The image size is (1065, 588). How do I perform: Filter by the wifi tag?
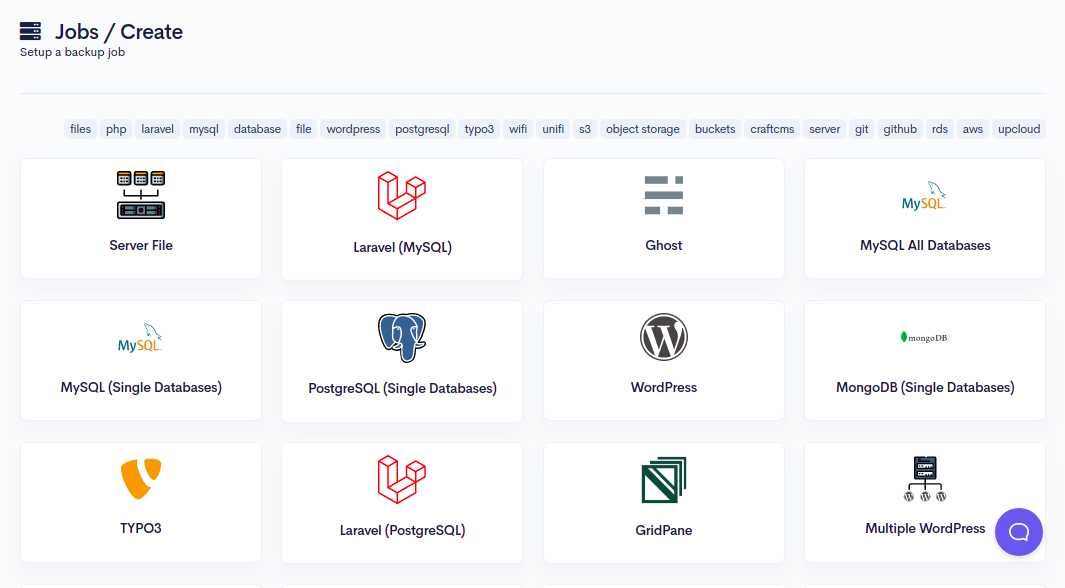[518, 129]
